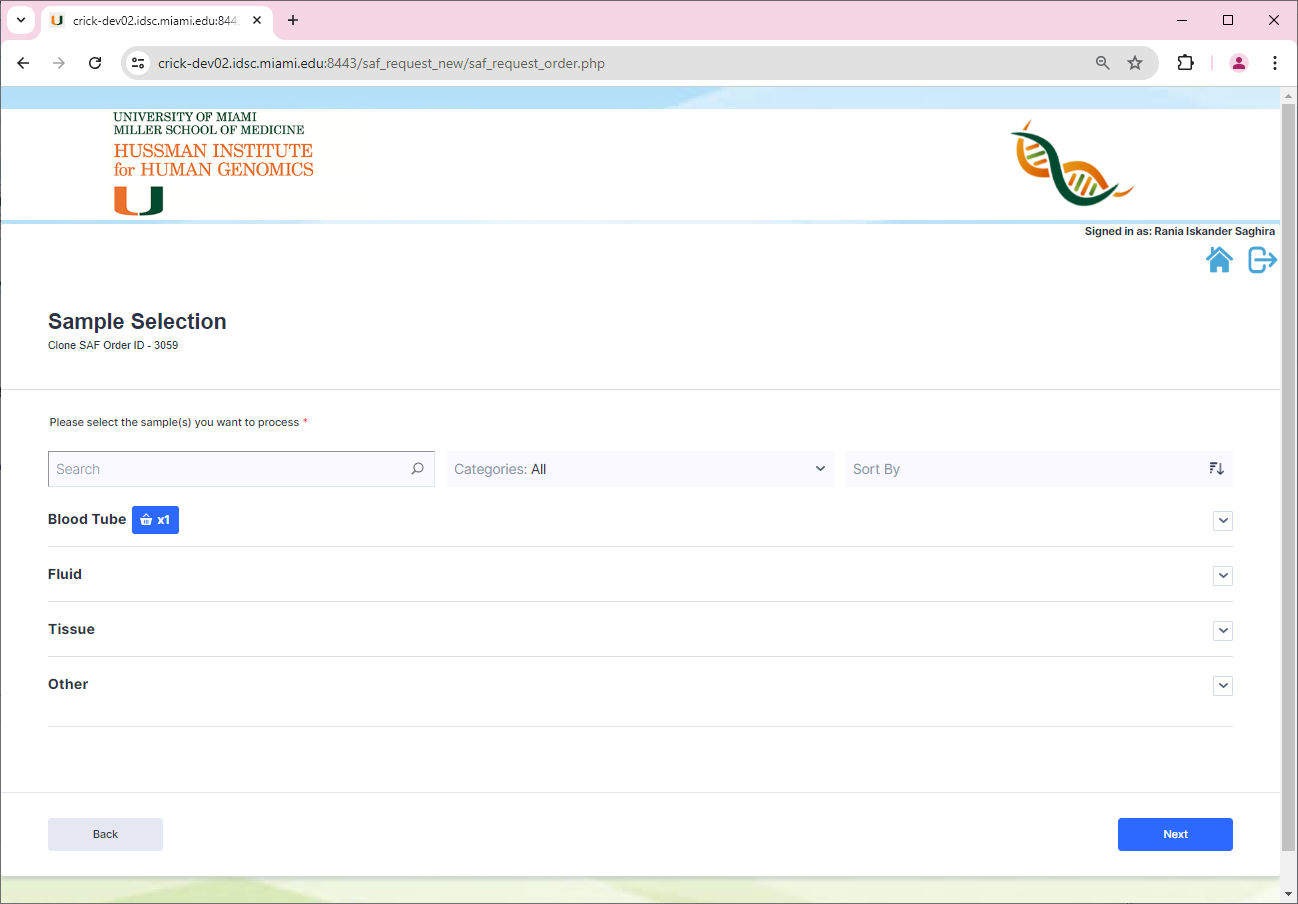Click the Next button
Image resolution: width=1298 pixels, height=904 pixels.
pos(1175,834)
